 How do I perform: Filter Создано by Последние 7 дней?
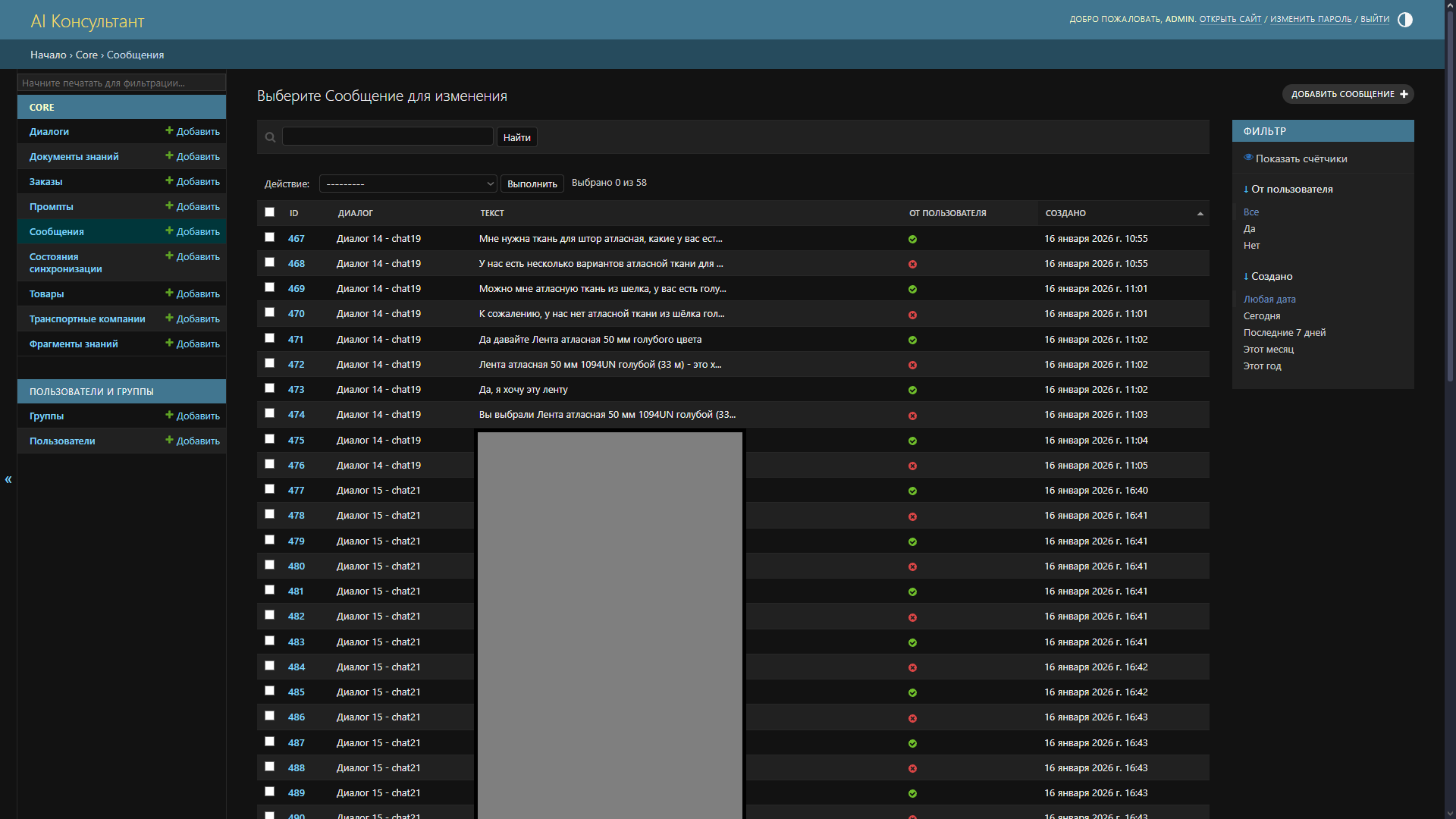coord(1285,333)
